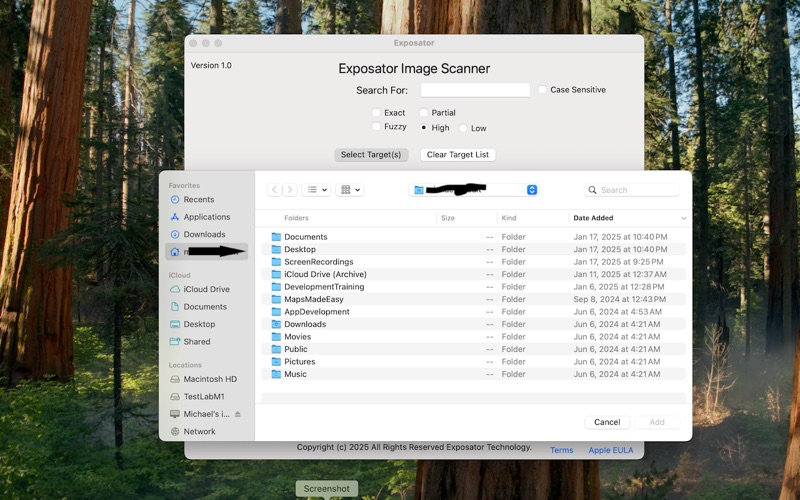Open iCloud Drive in the sidebar
The image size is (800, 500).
(199, 289)
